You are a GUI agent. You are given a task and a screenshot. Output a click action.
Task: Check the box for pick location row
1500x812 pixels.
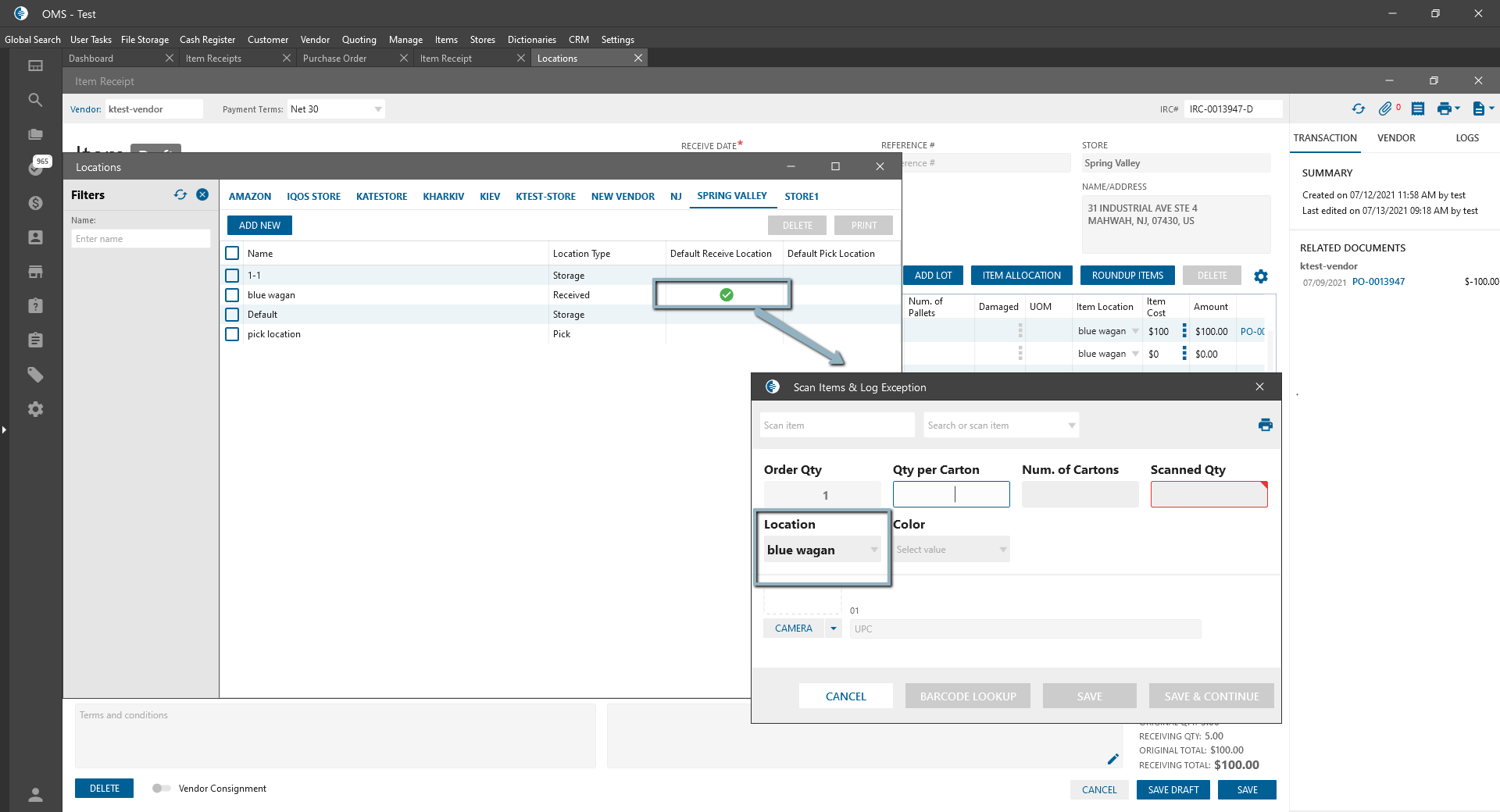[232, 334]
